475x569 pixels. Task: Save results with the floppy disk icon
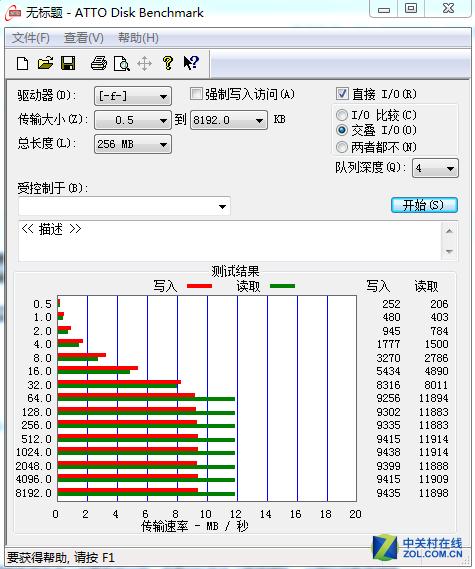point(68,64)
